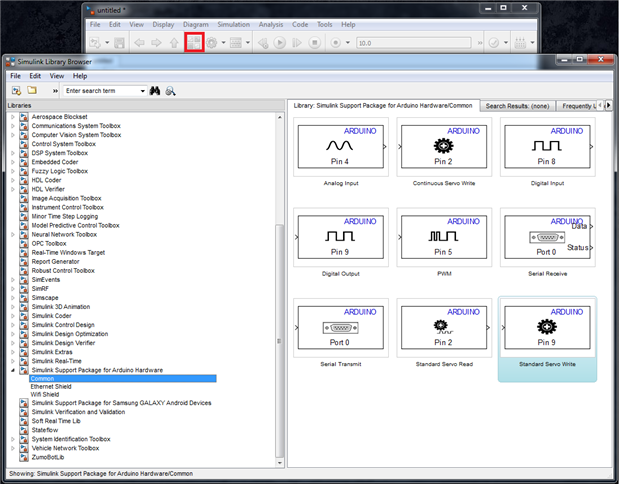Collapse Simulink Support Package for Arduino Hardware
This screenshot has height=484, width=619.
(x=12, y=370)
